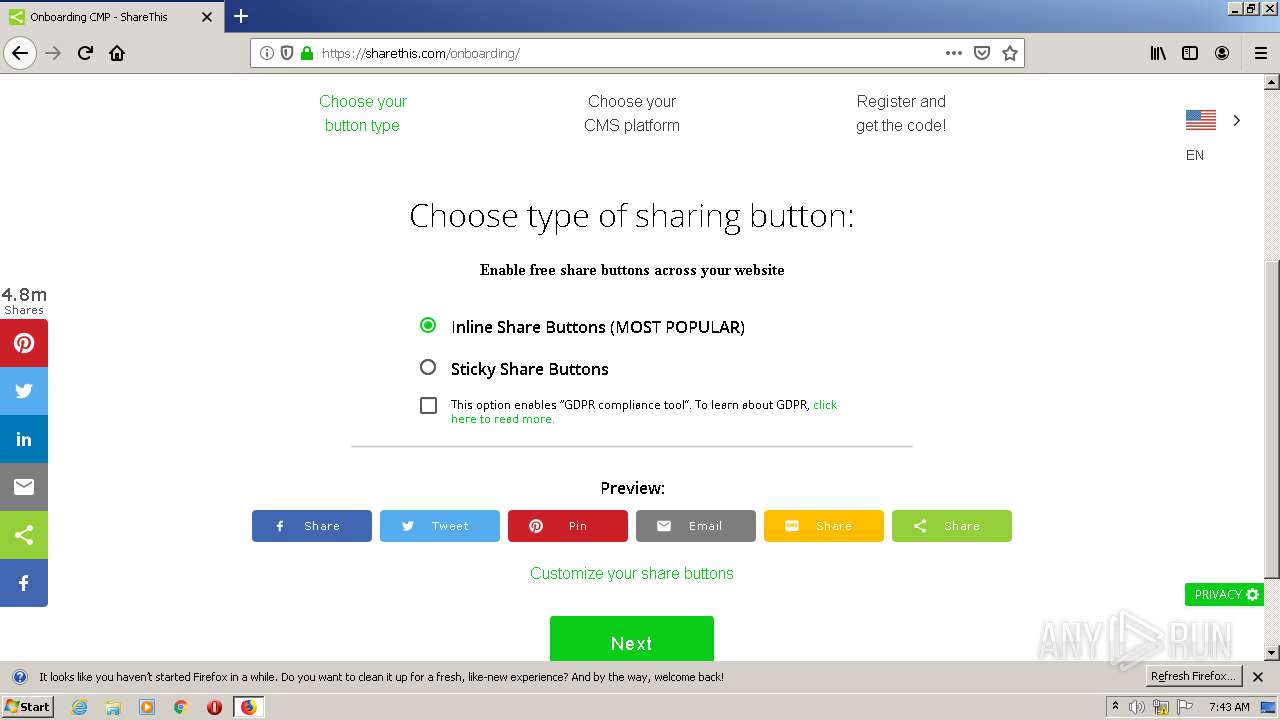Click the Tweet preview button
The width and height of the screenshot is (1280, 720).
440,526
